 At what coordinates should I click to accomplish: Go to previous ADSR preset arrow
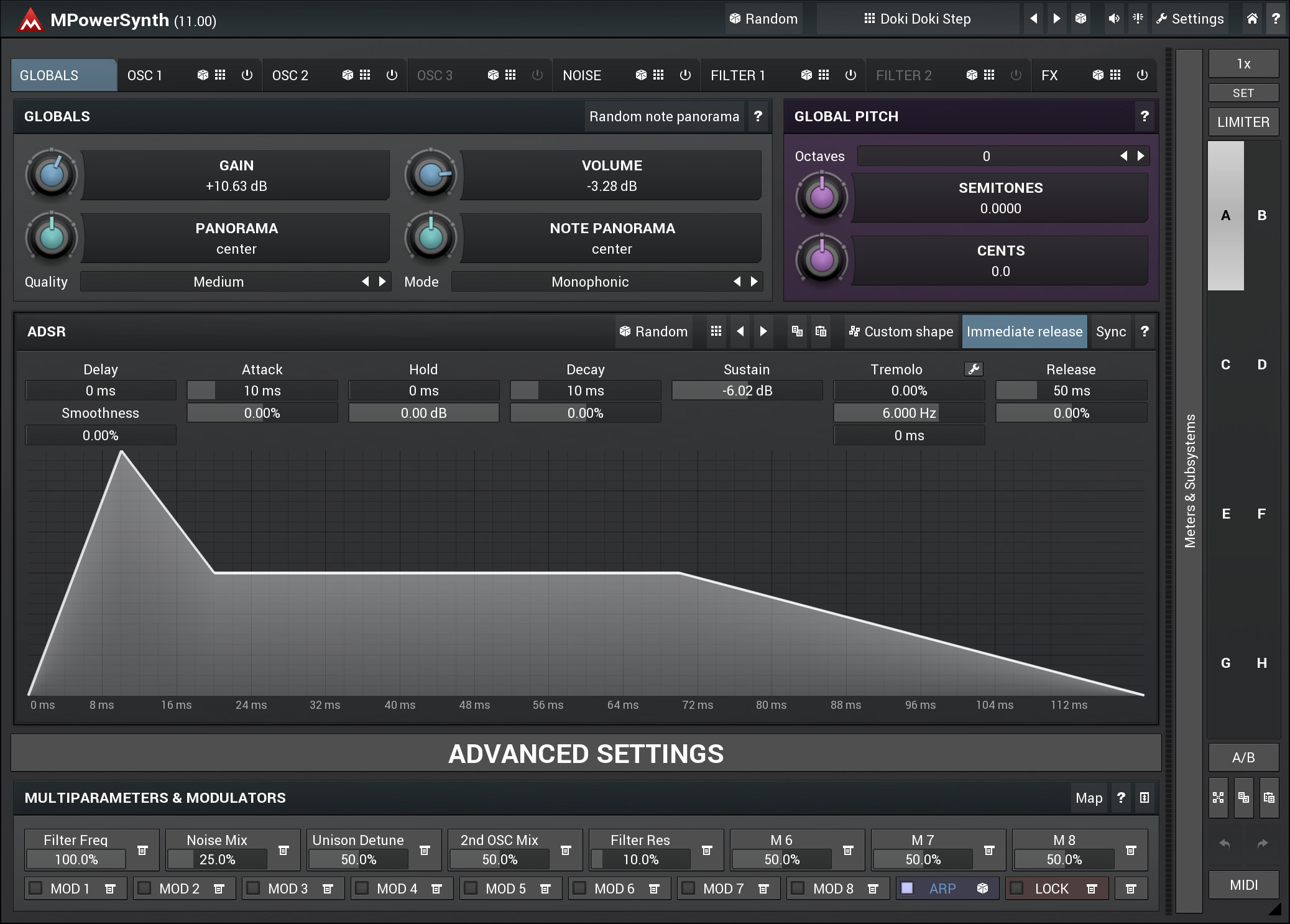(x=740, y=331)
